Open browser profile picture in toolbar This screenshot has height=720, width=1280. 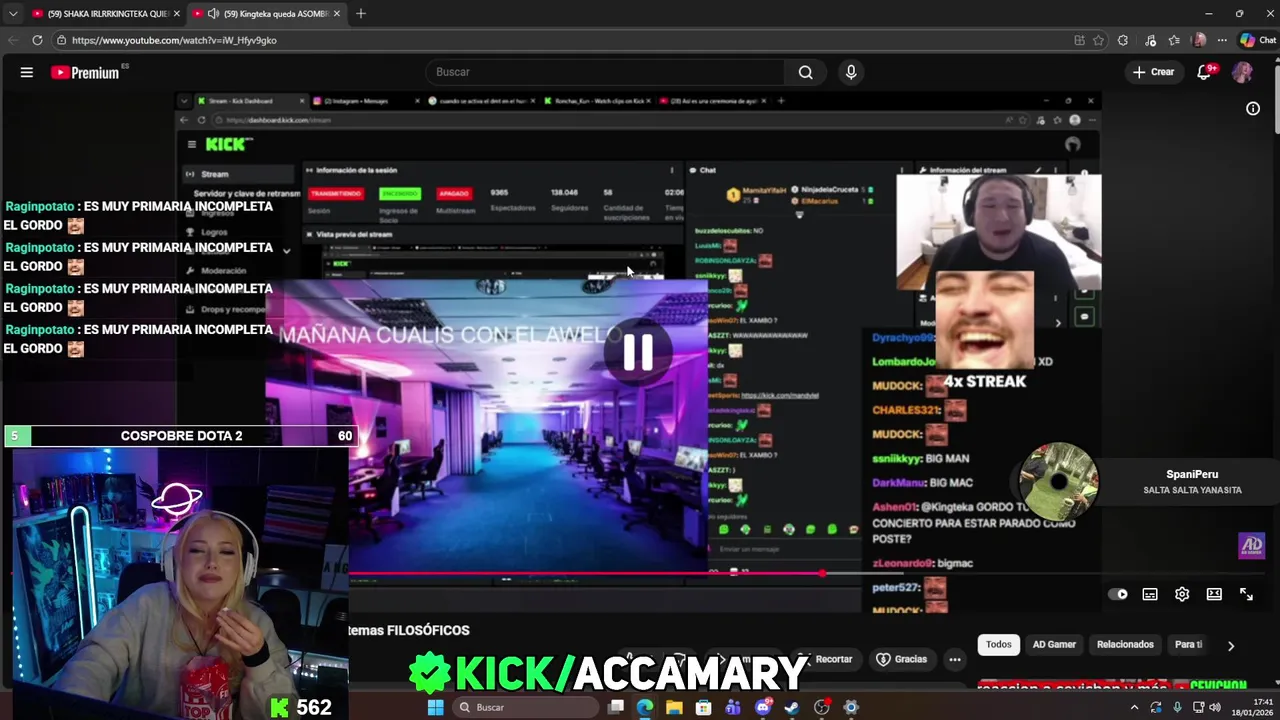point(1200,40)
